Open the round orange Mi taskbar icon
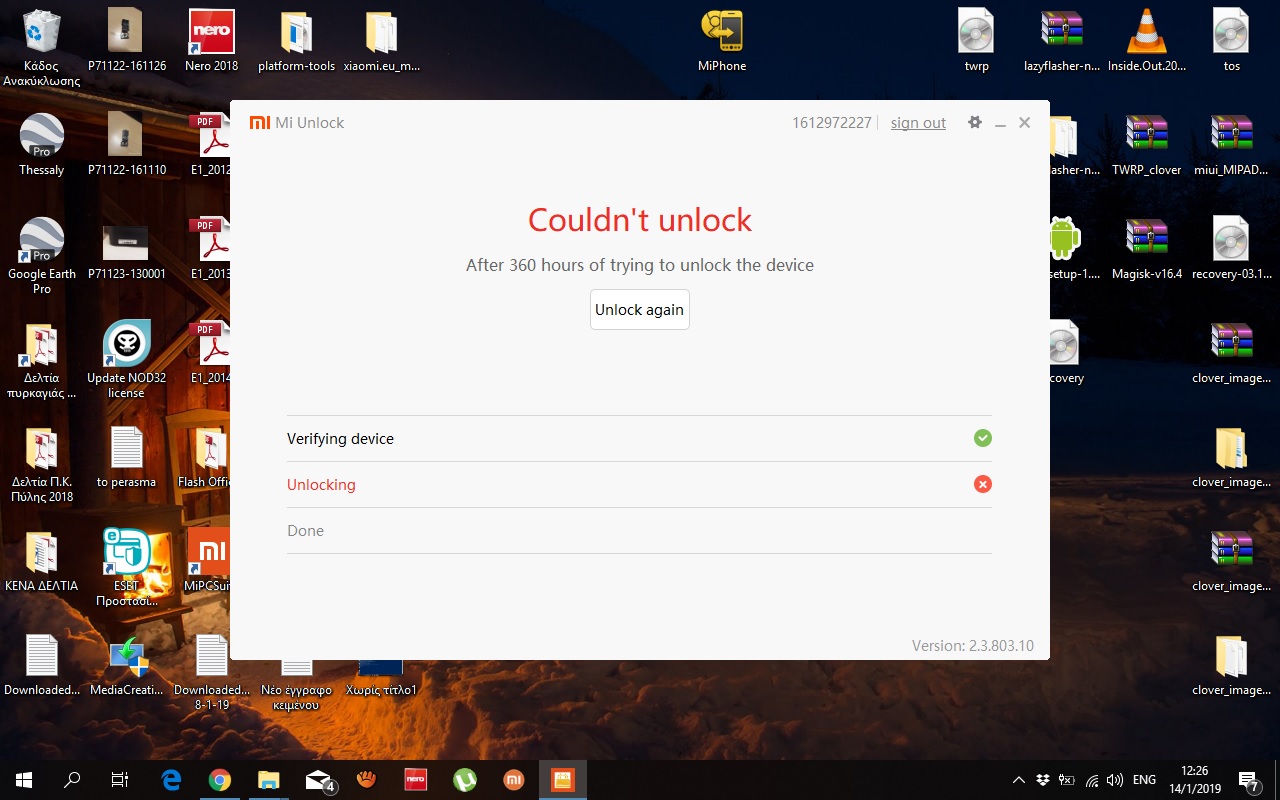The height and width of the screenshot is (800, 1280). [514, 780]
